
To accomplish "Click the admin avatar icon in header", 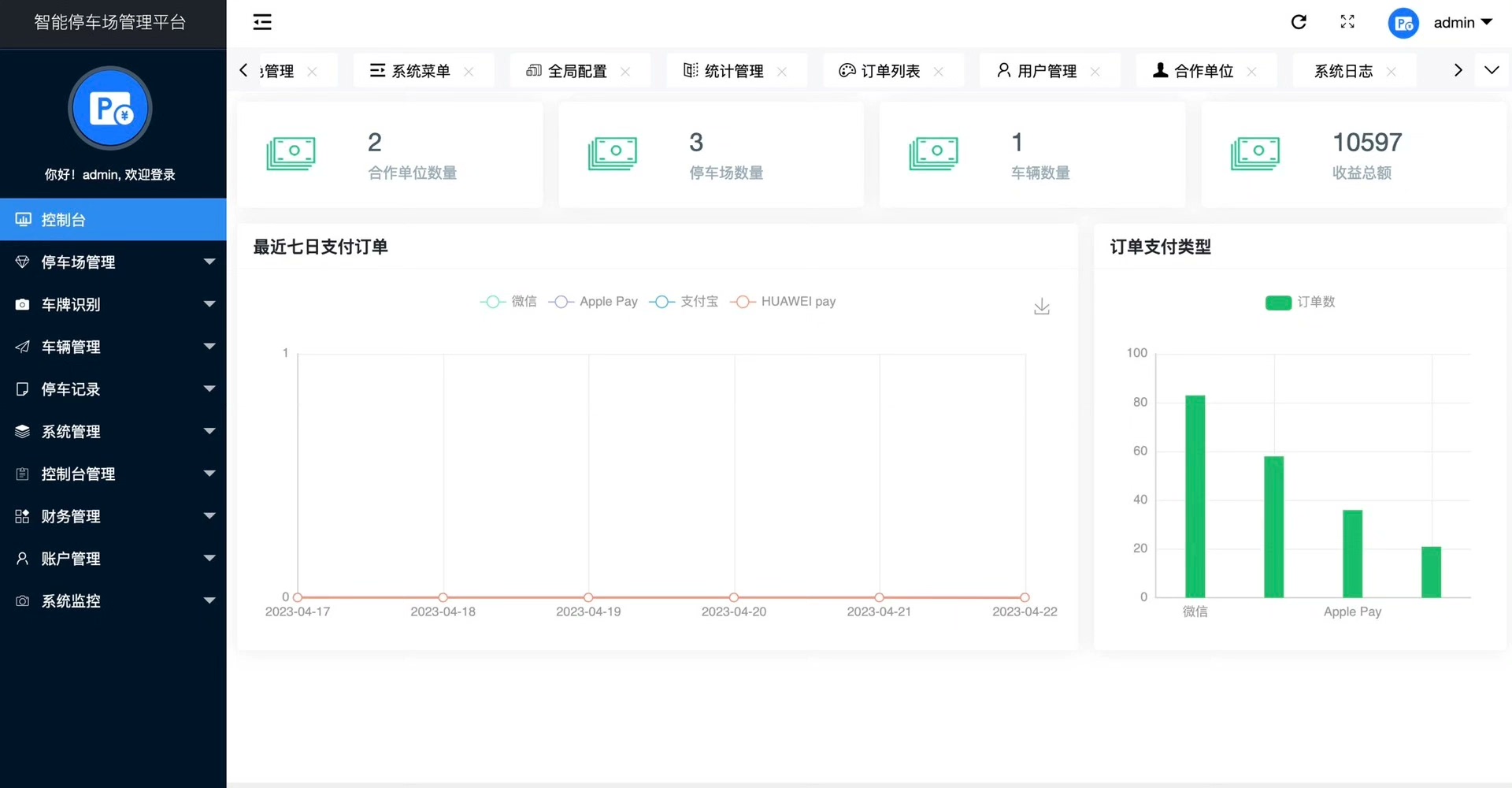I will pos(1403,23).
